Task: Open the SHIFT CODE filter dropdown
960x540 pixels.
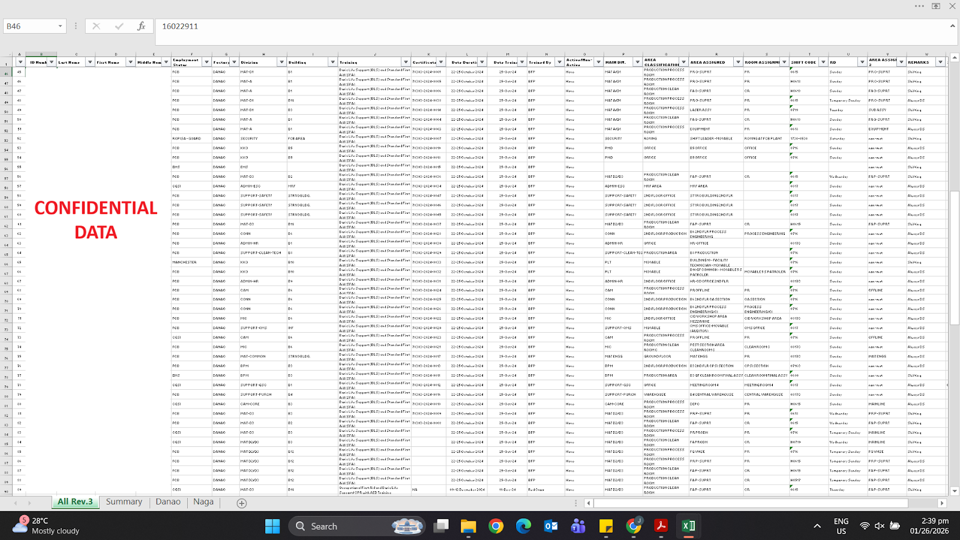Action: pyautogui.click(x=823, y=62)
